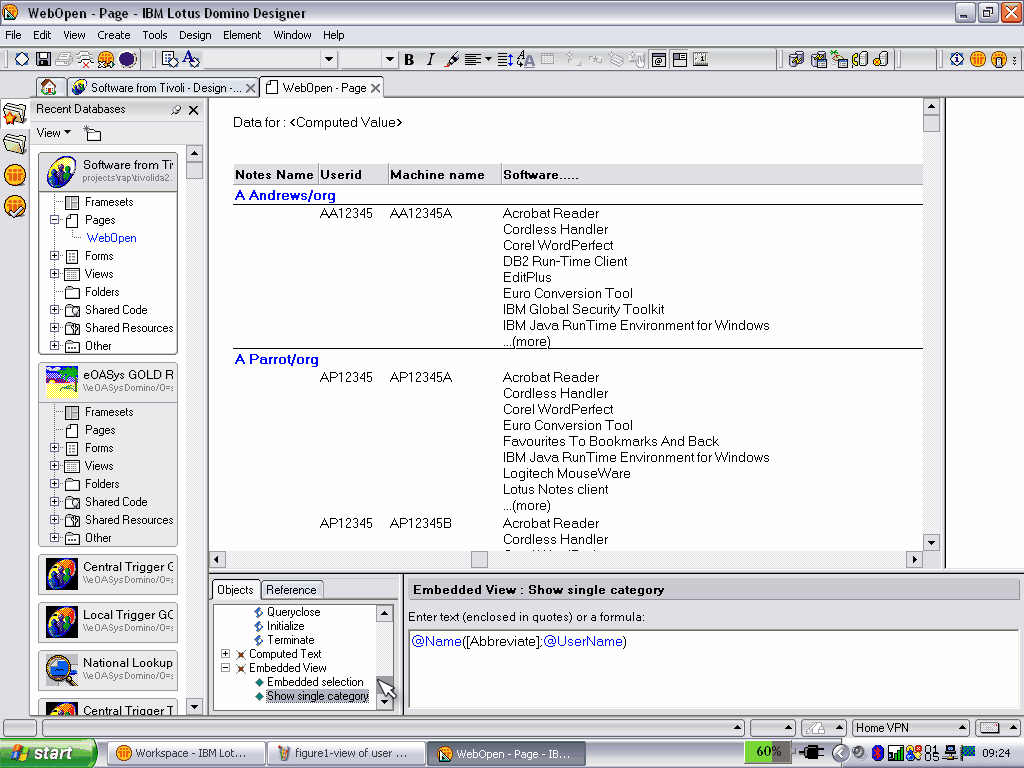Click the A Andrews/org category link
This screenshot has width=1024, height=768.
pos(285,196)
